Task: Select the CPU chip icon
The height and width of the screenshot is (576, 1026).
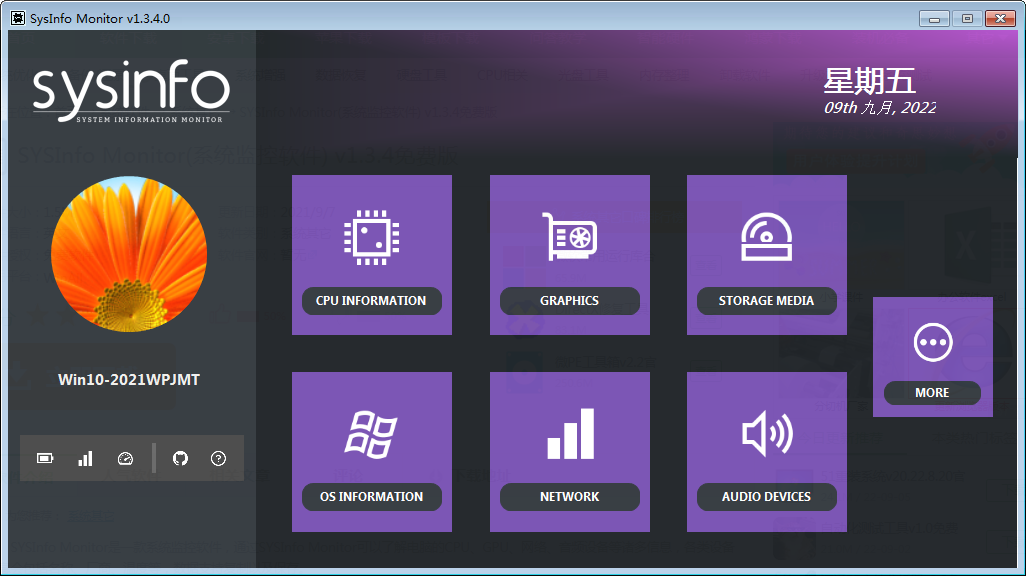Action: coord(371,238)
